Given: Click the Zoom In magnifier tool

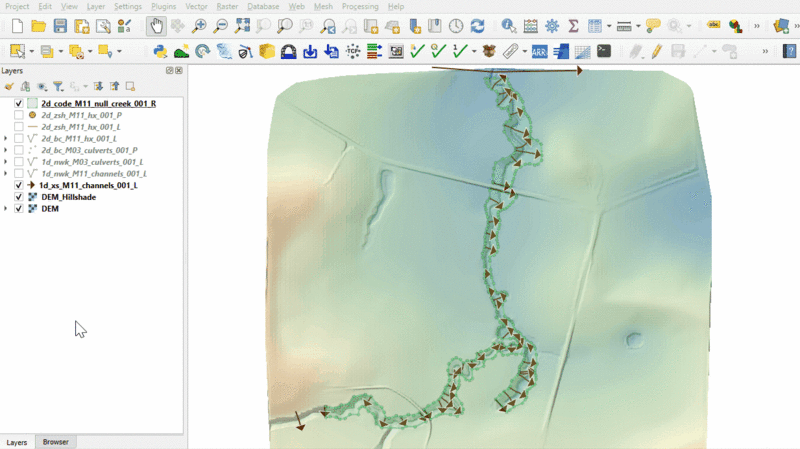Looking at the screenshot, I should coord(199,26).
